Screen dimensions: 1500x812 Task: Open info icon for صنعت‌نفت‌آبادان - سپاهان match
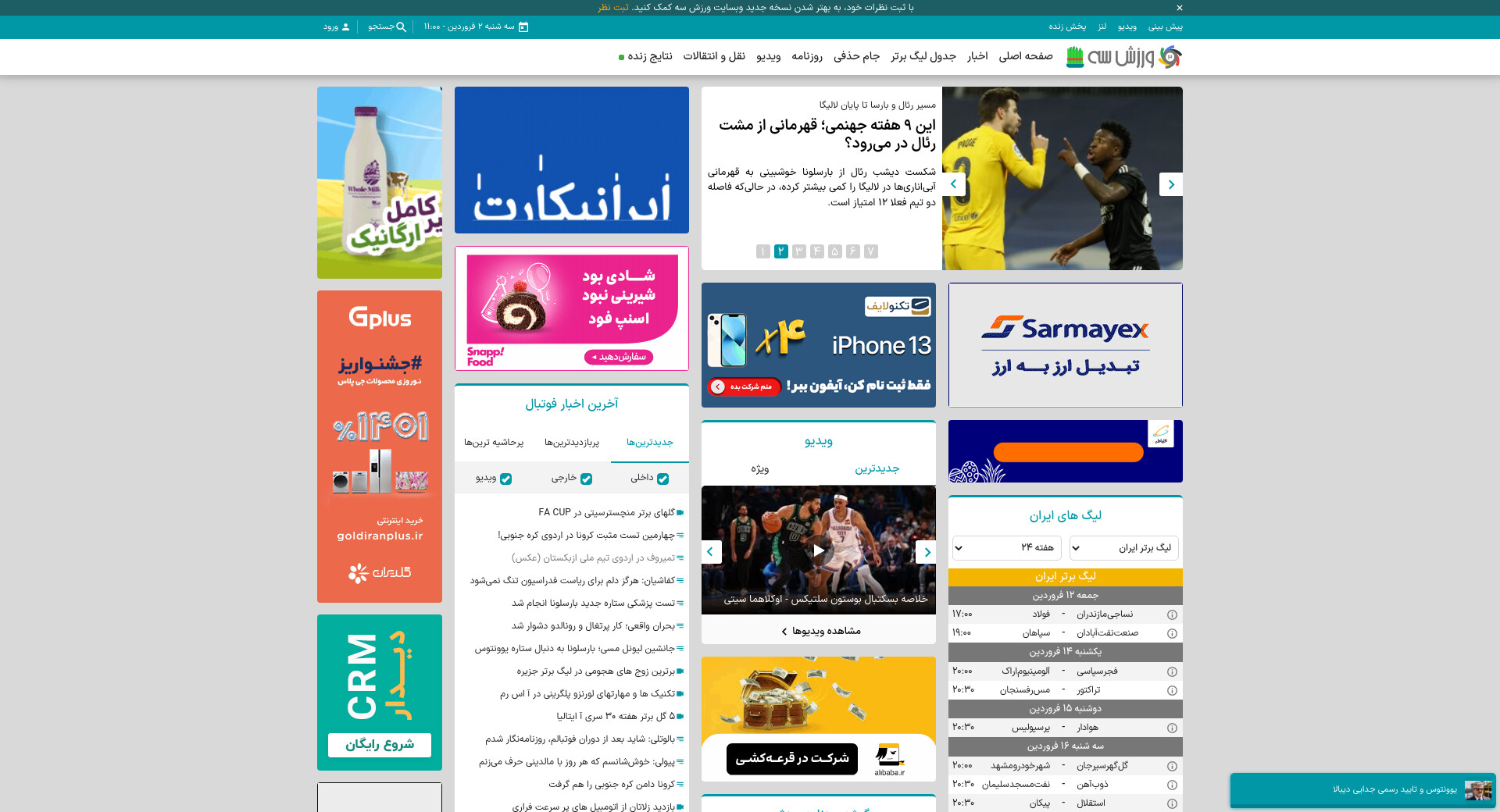pyautogui.click(x=1172, y=633)
